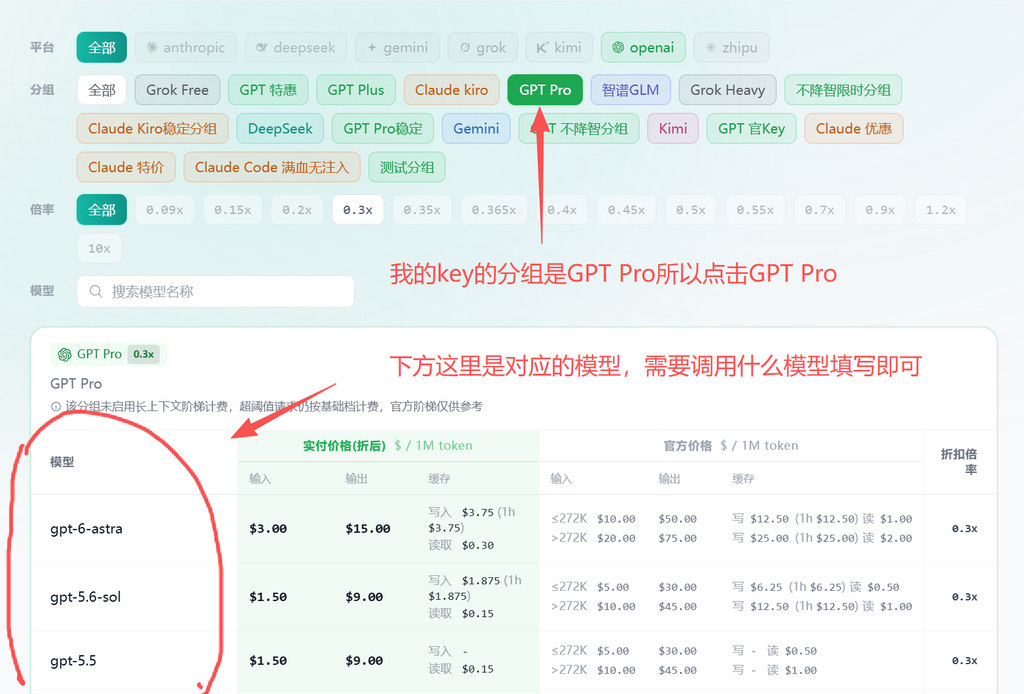This screenshot has height=694, width=1024.
Task: Choose the Gemini group chip
Action: (x=476, y=129)
